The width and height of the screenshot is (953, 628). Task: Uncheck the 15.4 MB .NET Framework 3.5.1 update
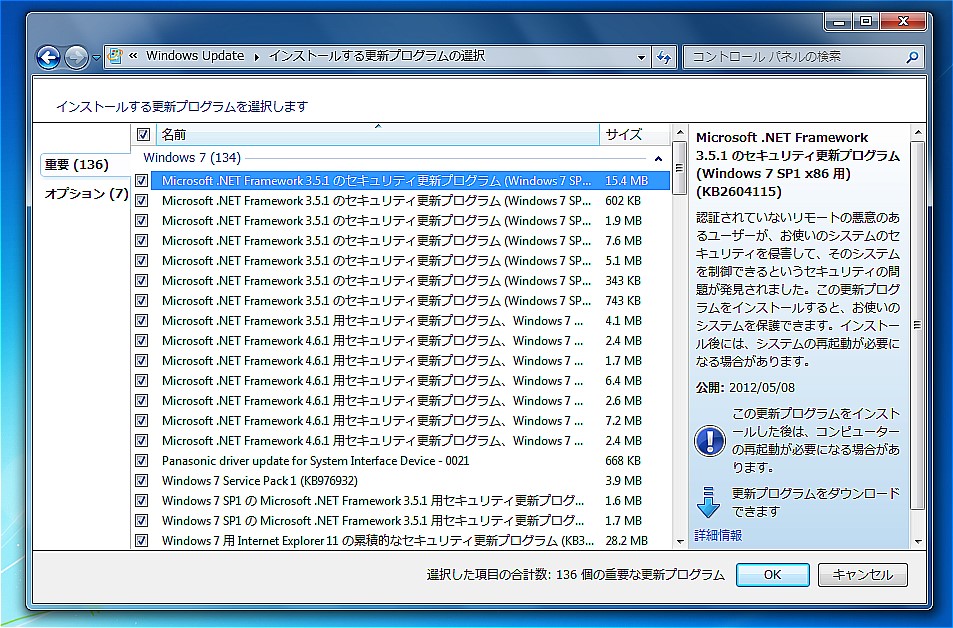(x=142, y=181)
